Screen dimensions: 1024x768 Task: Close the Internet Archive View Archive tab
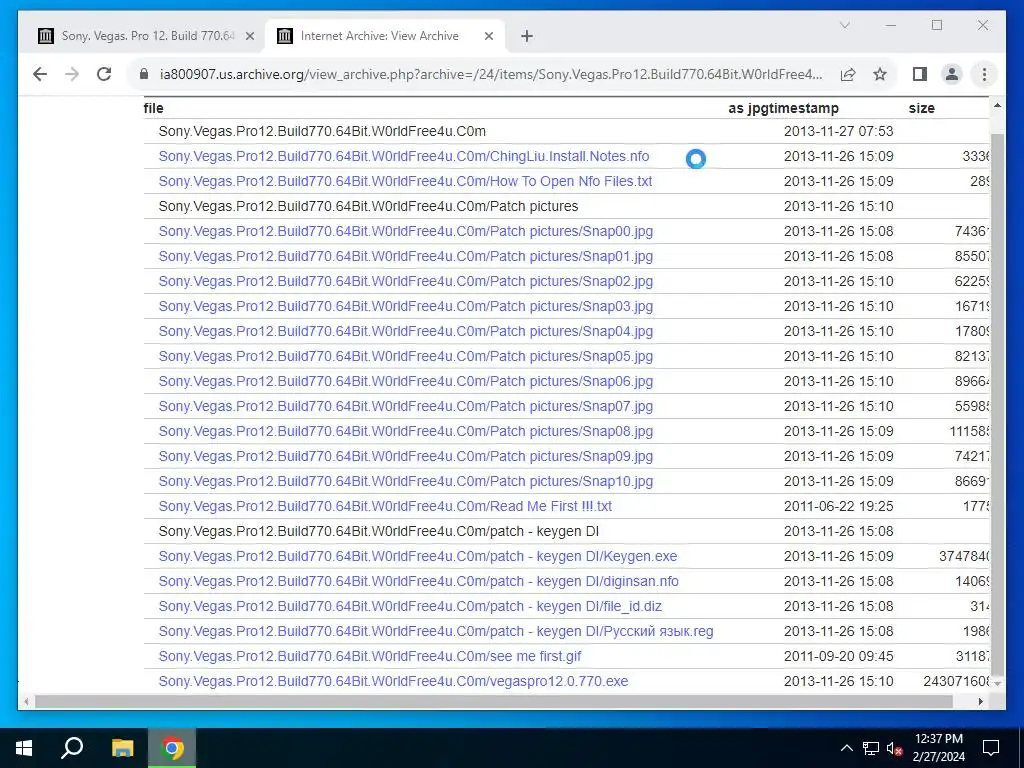(488, 37)
